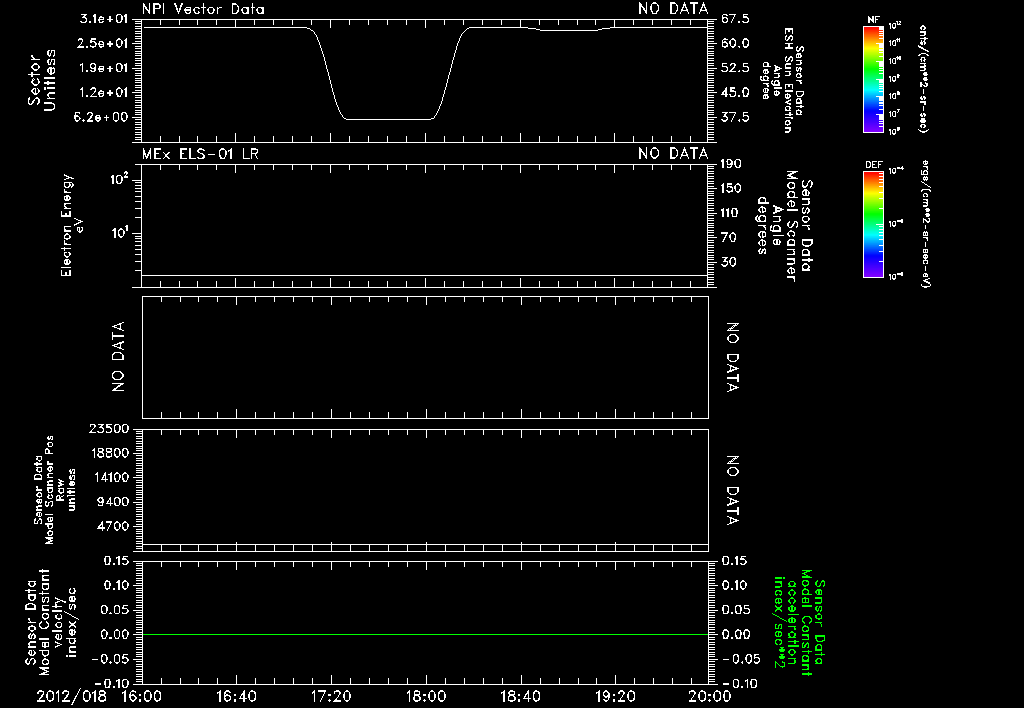Click the "1.2e+01" sector tick label
The width and height of the screenshot is (1024, 708).
104,93
